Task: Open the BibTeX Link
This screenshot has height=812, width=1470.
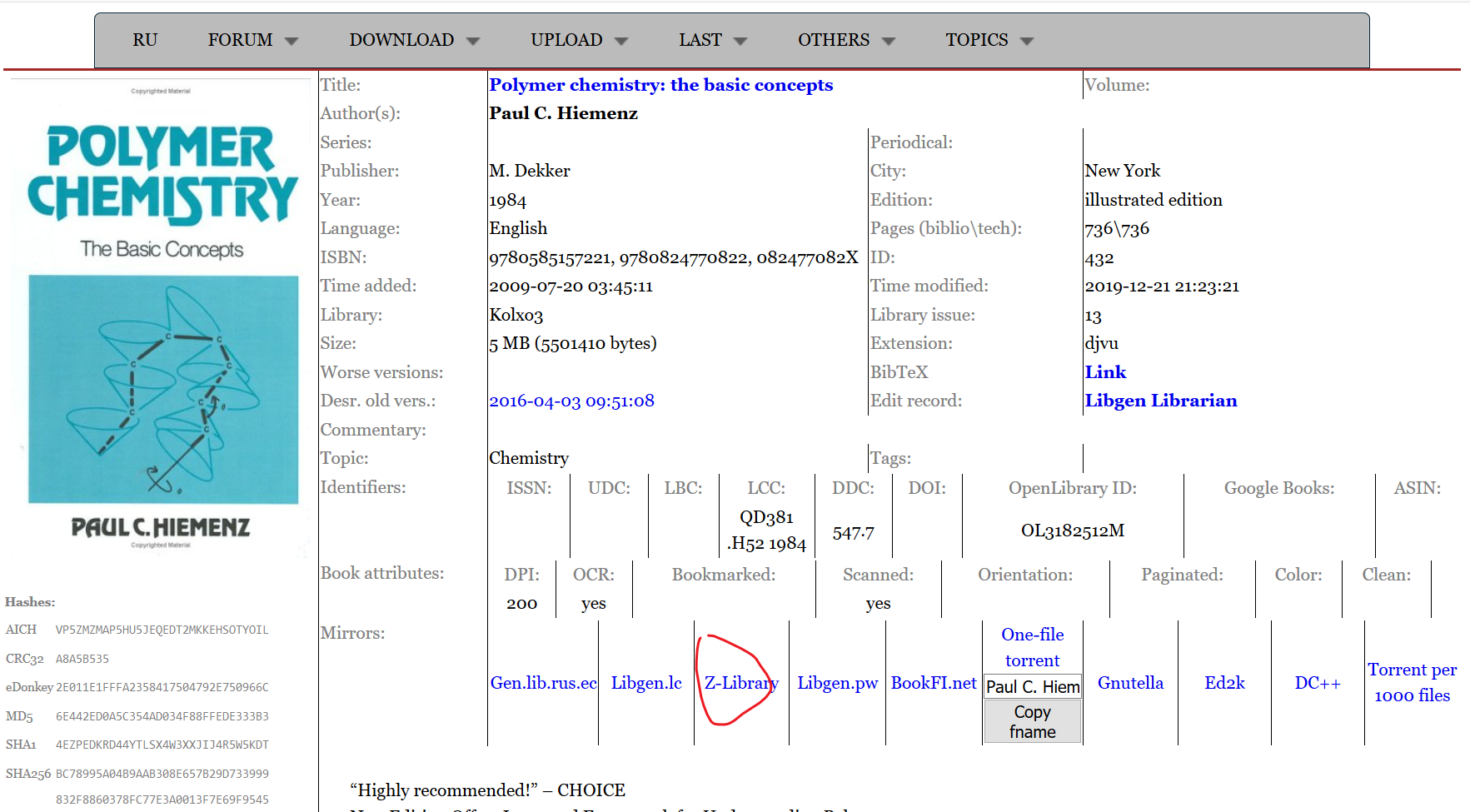Action: point(1105,371)
